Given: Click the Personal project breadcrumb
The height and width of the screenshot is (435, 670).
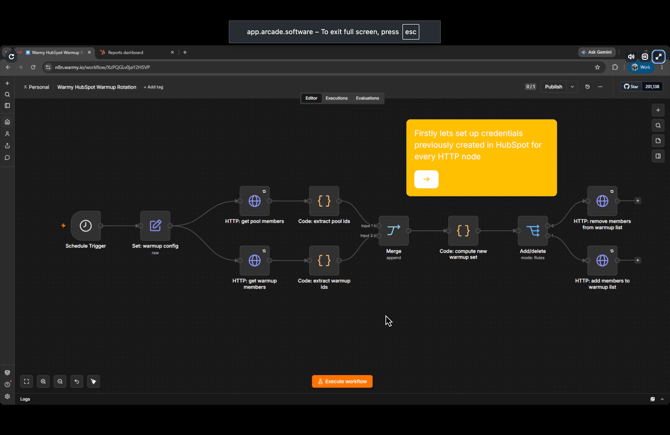Looking at the screenshot, I should tap(36, 87).
